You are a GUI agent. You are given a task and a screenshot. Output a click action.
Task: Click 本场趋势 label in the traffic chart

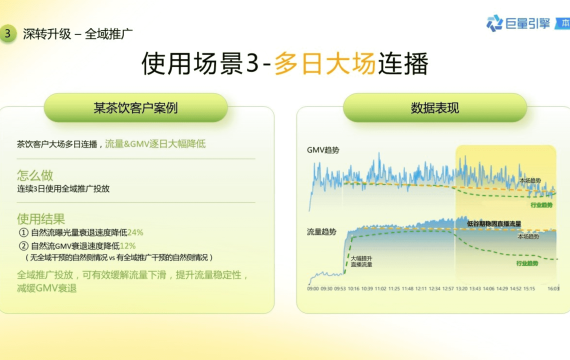pyautogui.click(x=528, y=236)
